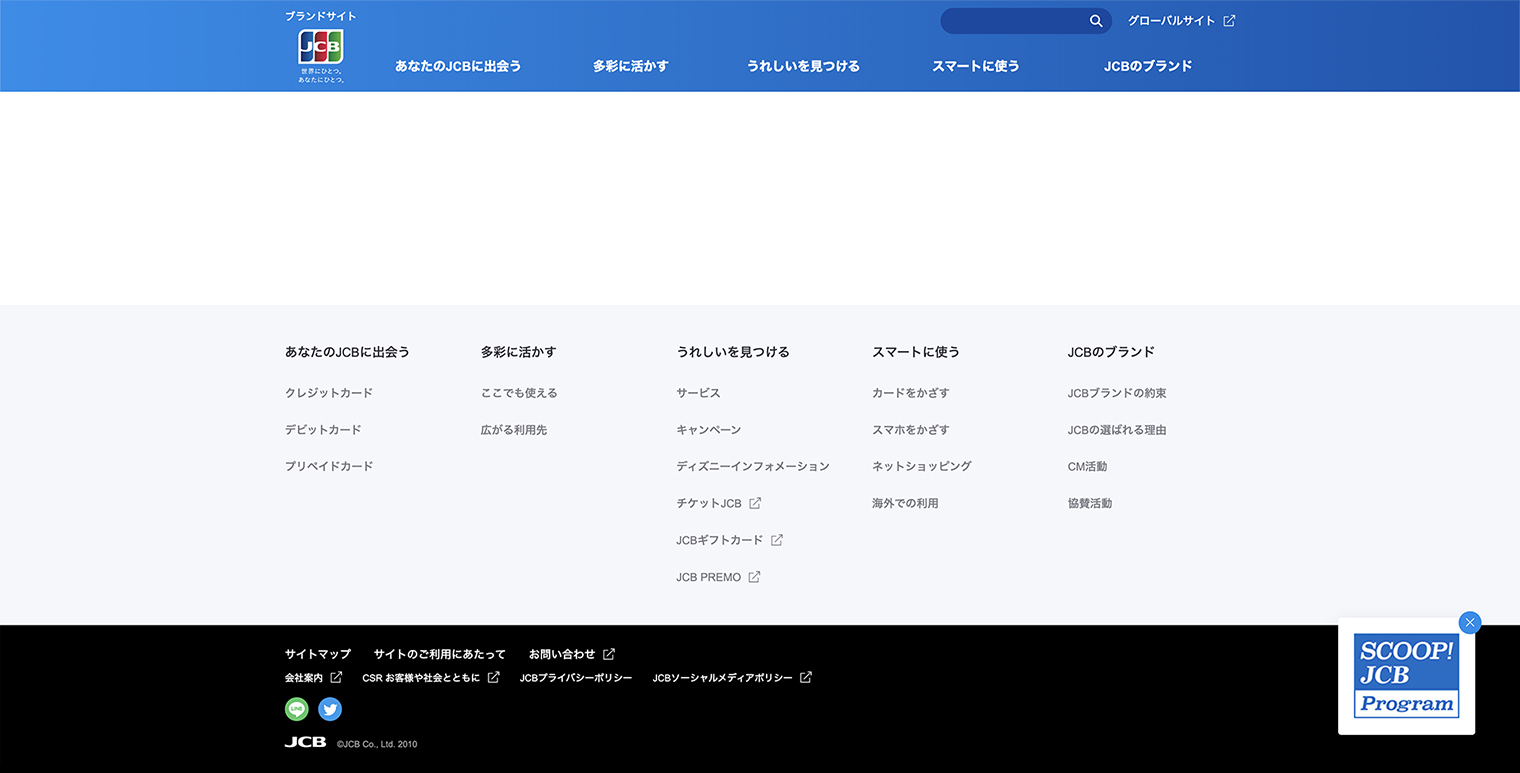This screenshot has height=773, width=1520.
Task: Go to クレジットカード footer link
Action: point(329,393)
